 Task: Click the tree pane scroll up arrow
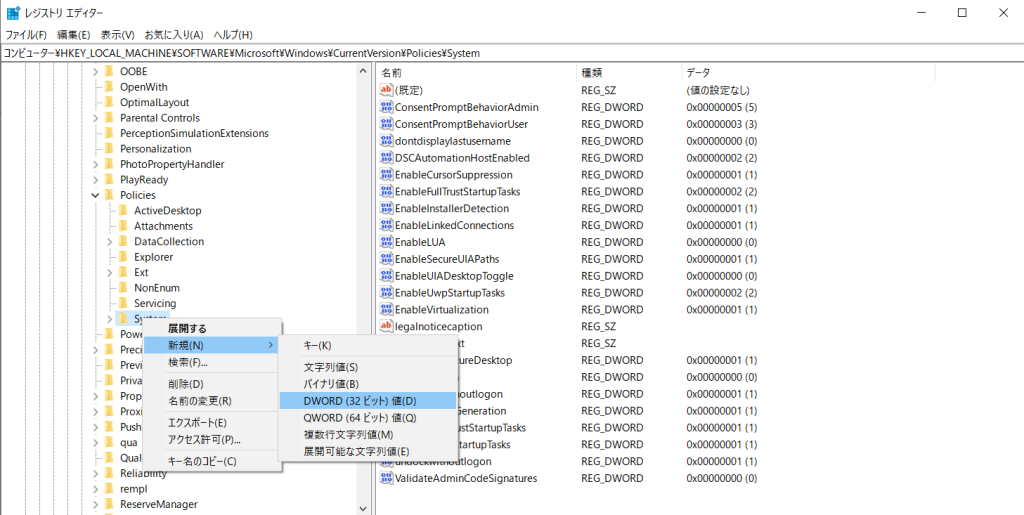click(364, 70)
